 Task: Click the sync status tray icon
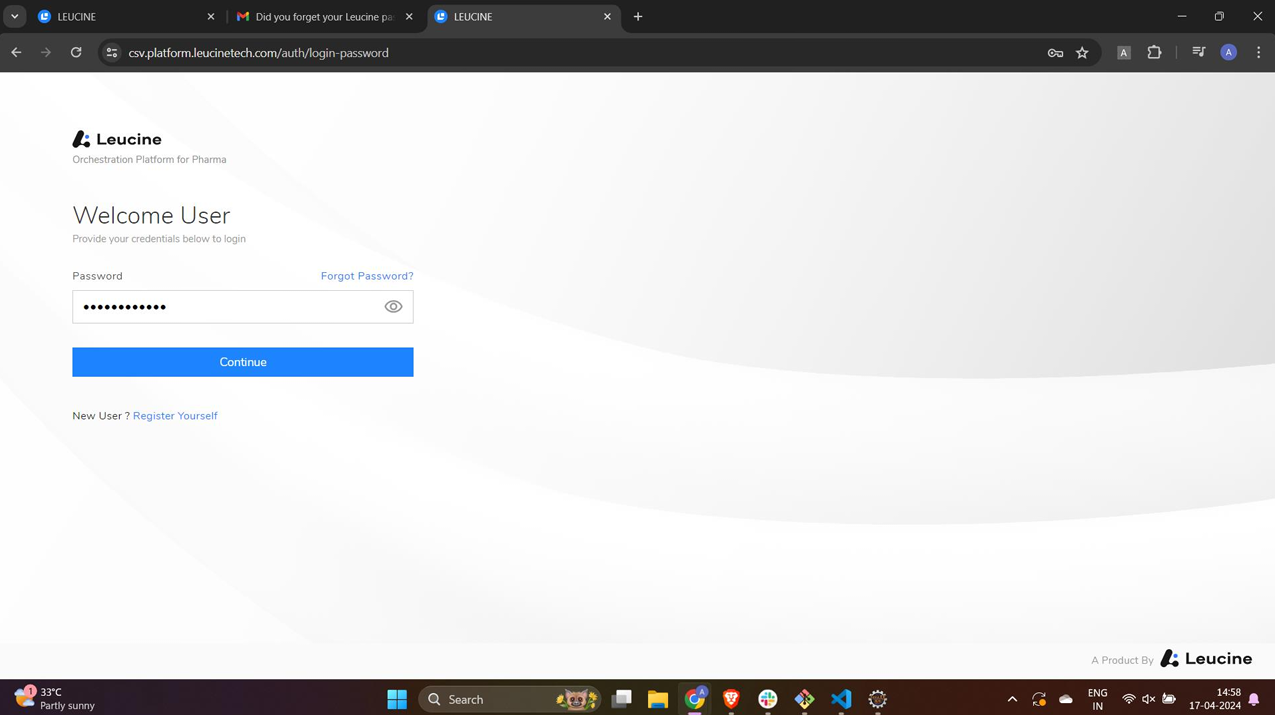click(x=1039, y=699)
